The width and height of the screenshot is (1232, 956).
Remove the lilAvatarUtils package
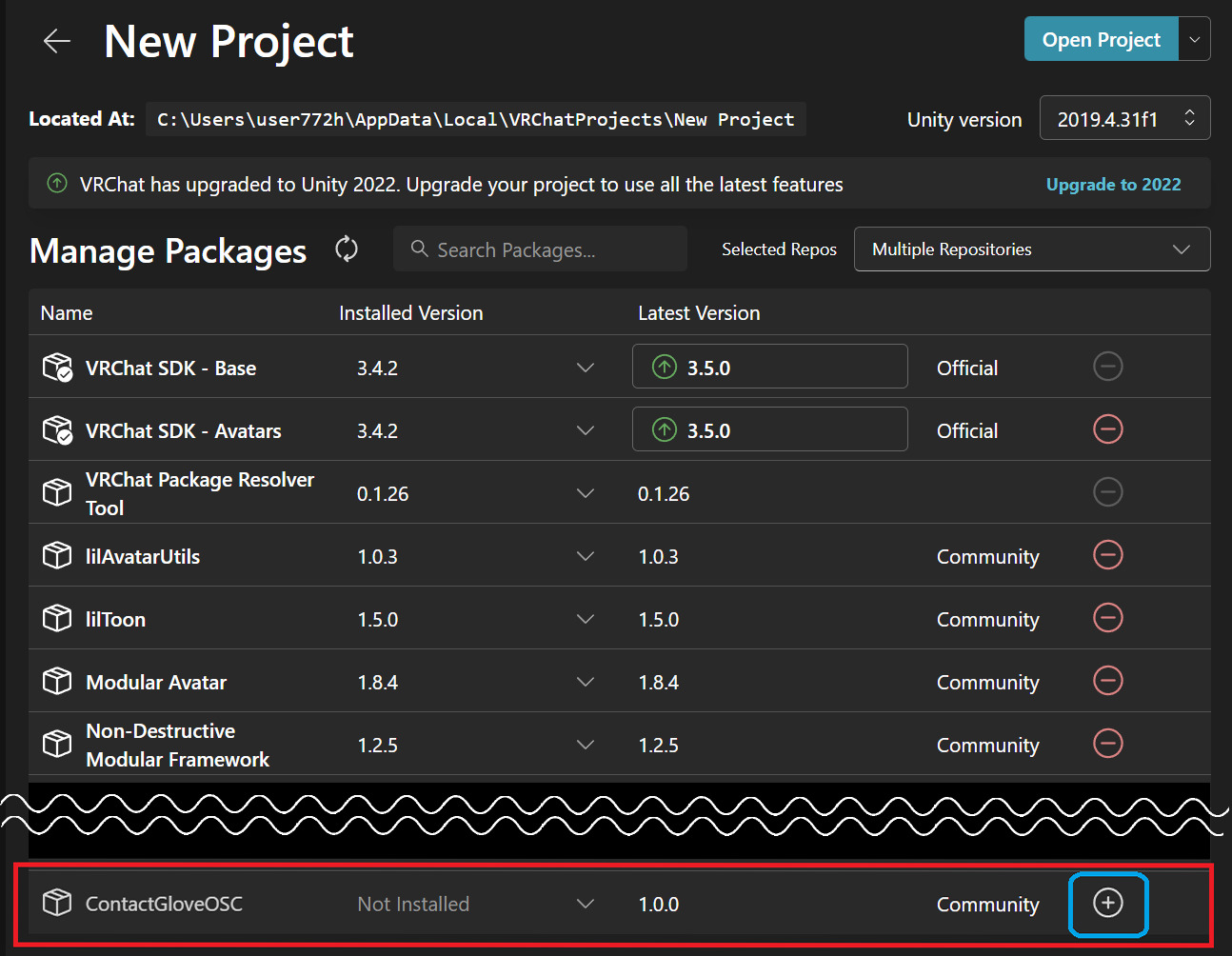(x=1108, y=555)
